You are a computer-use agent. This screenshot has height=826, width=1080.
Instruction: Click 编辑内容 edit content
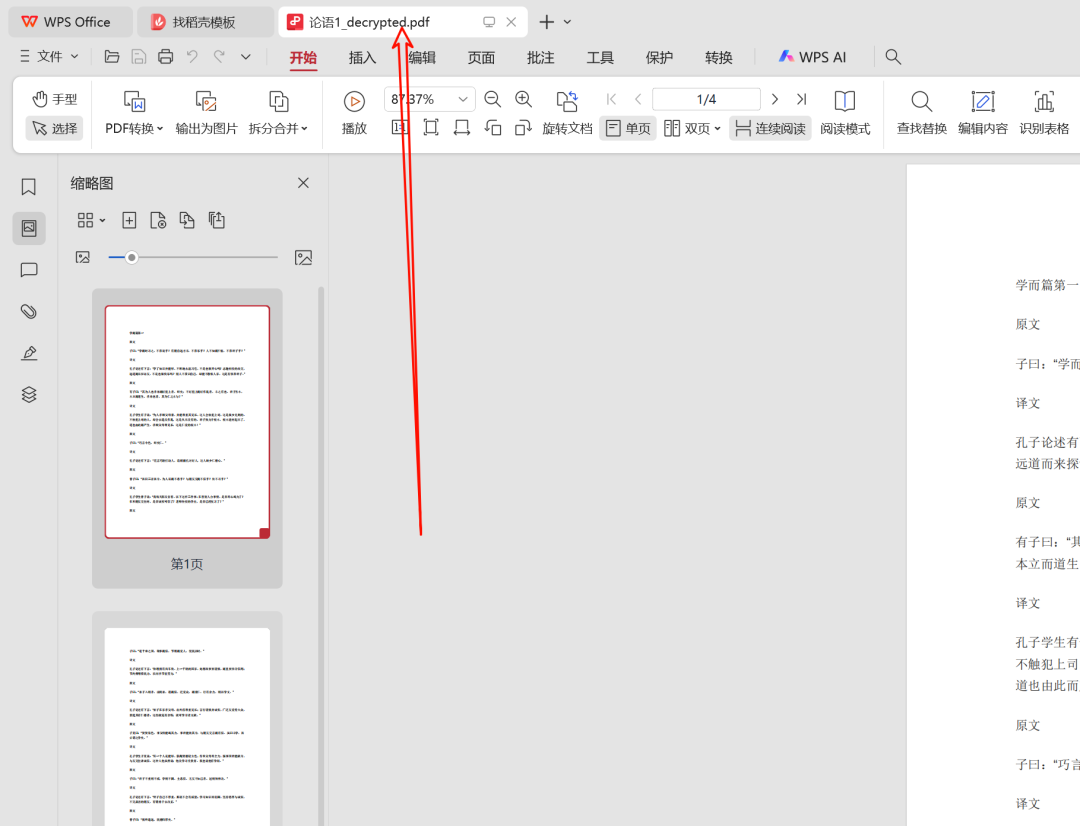[983, 113]
